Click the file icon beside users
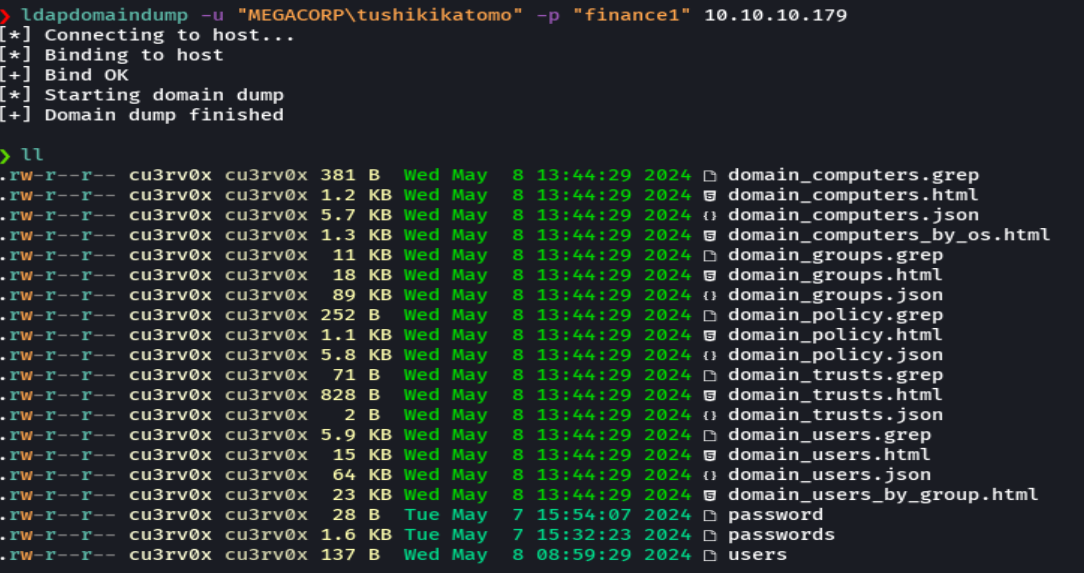The width and height of the screenshot is (1084, 573). point(709,556)
